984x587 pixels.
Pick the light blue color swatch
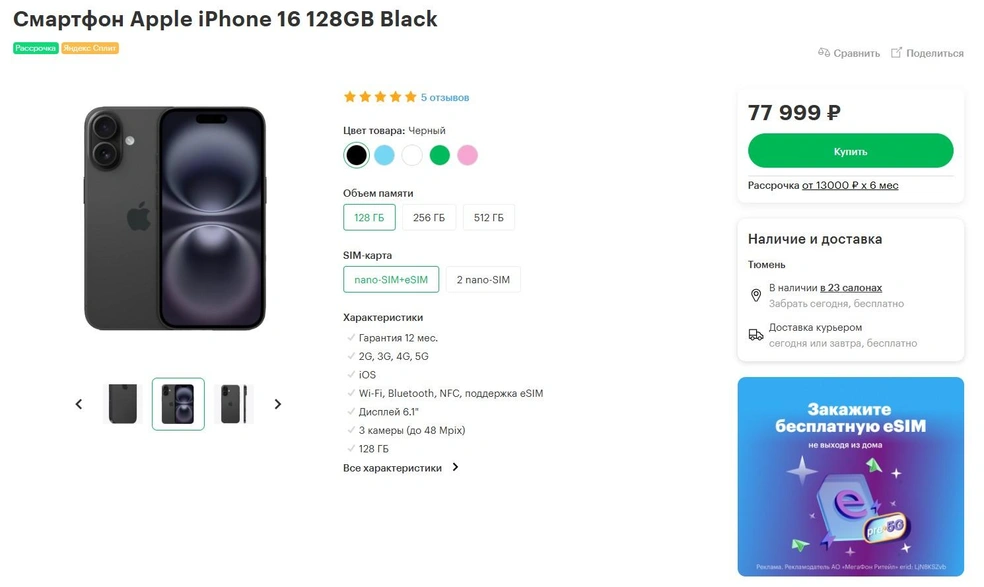384,155
